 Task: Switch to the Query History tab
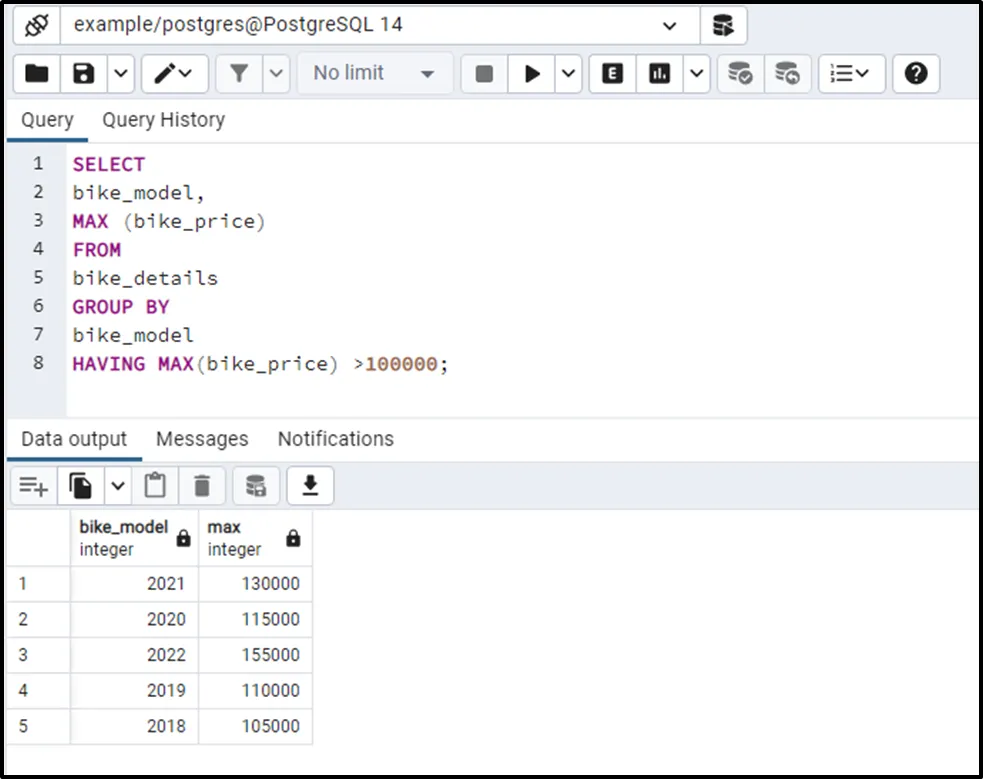point(163,120)
